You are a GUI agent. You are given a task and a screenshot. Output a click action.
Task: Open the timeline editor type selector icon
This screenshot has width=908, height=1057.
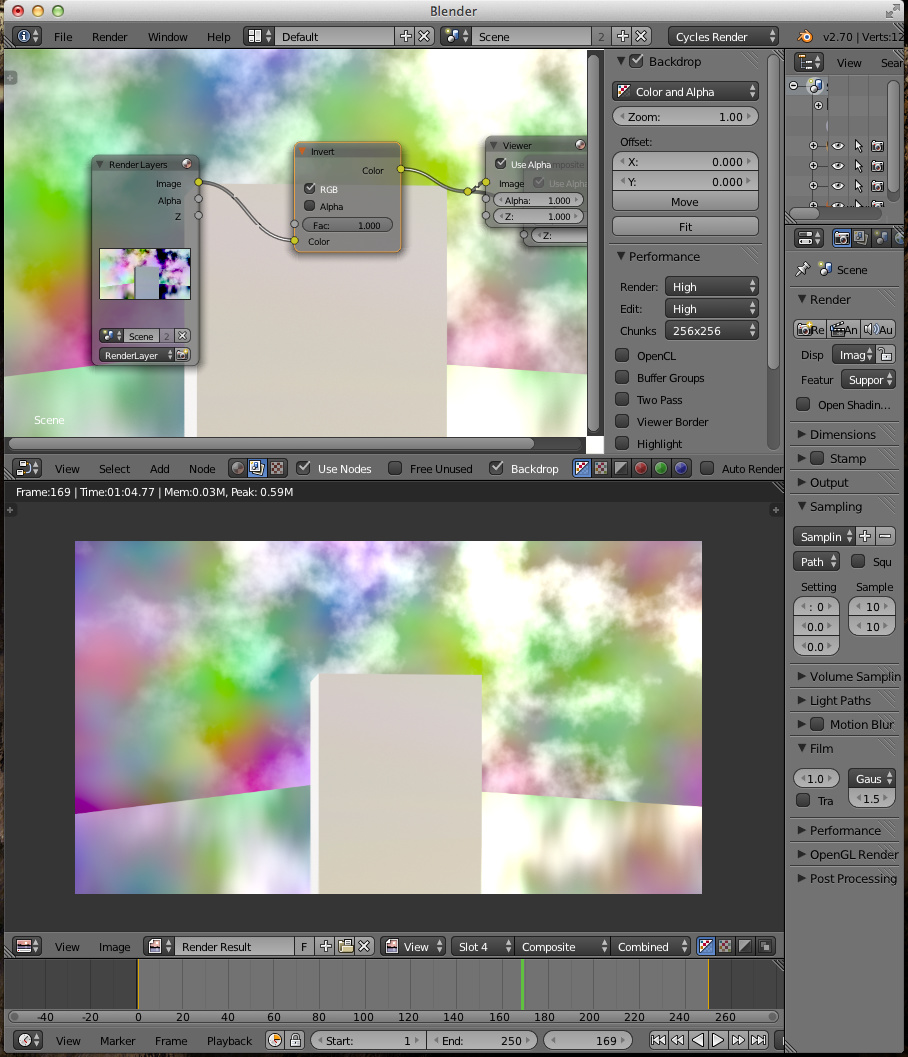[28, 1040]
